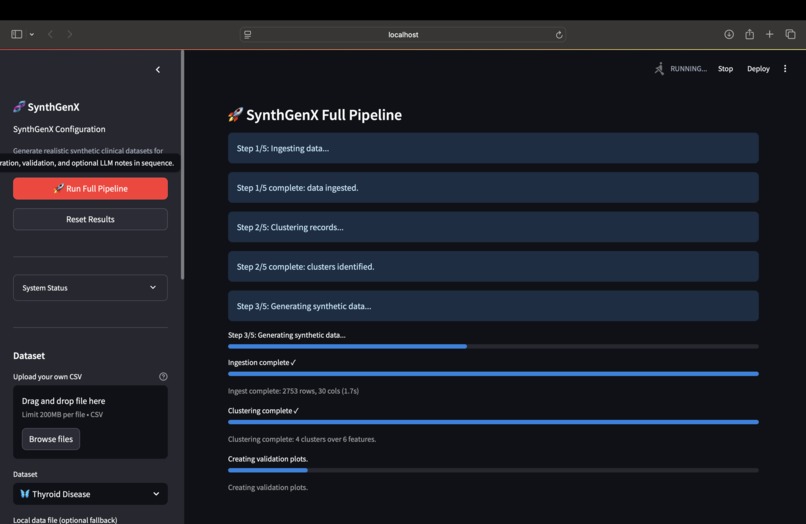Screen dimensions: 806x524
Task: Expand the System Status section
Action: pyautogui.click(x=90, y=287)
